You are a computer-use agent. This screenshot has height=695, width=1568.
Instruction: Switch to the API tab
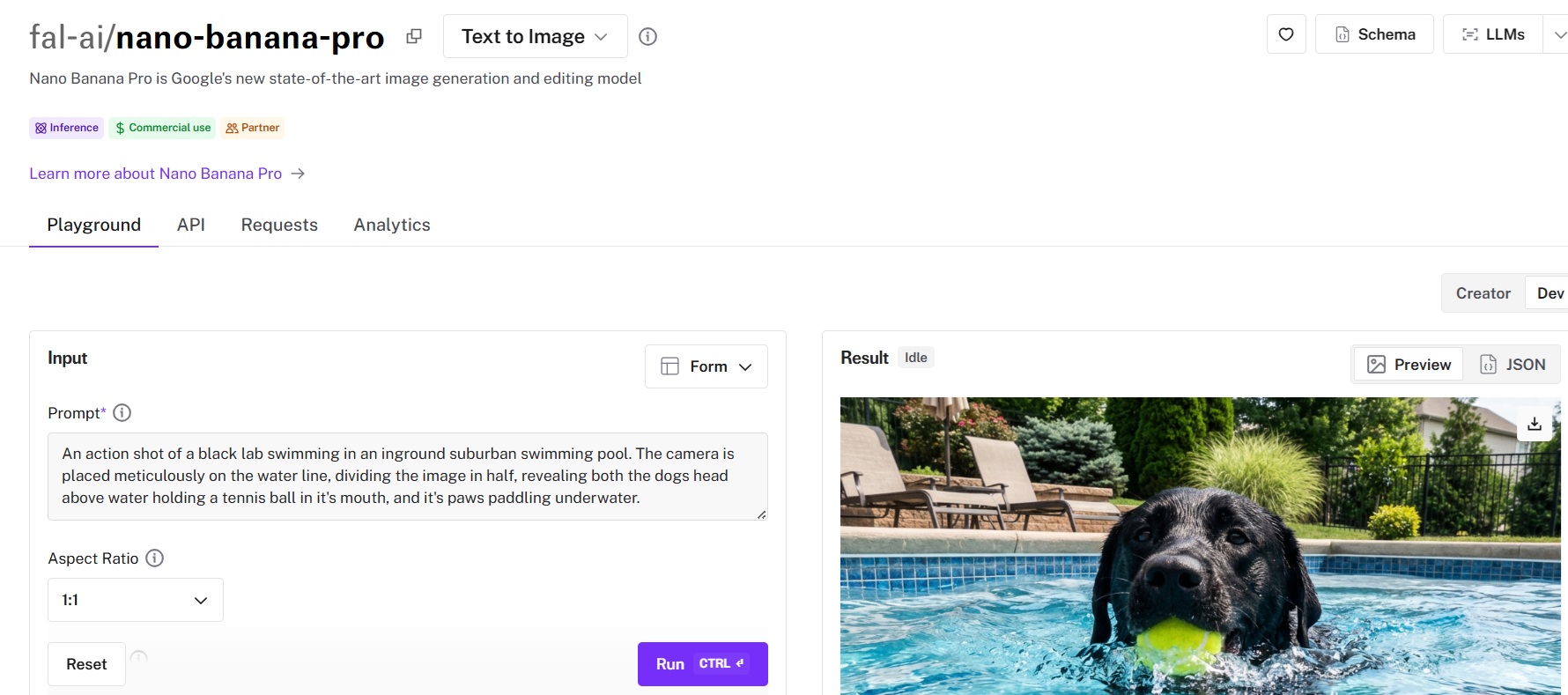(190, 225)
